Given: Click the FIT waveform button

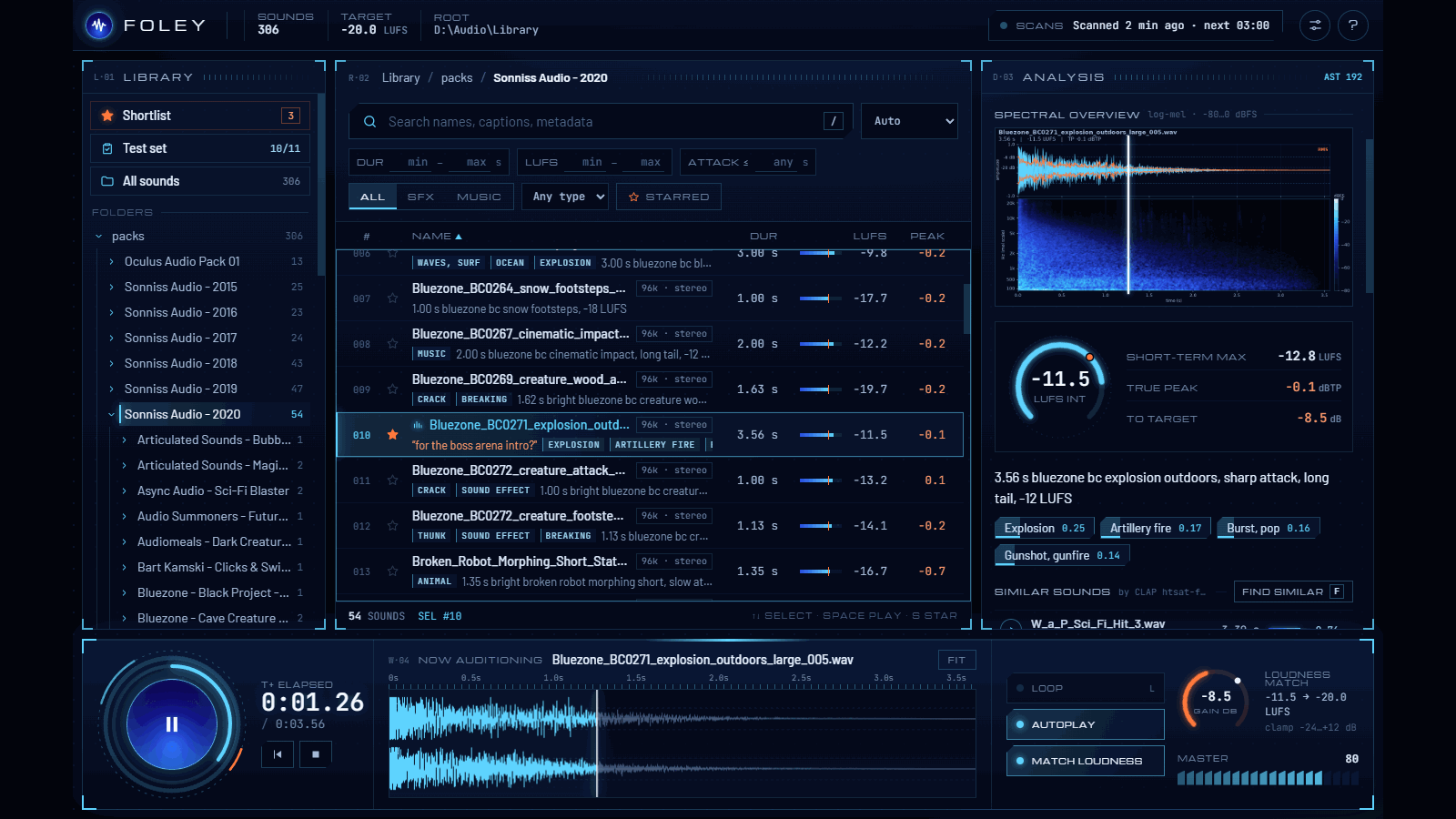Looking at the screenshot, I should pos(956,660).
